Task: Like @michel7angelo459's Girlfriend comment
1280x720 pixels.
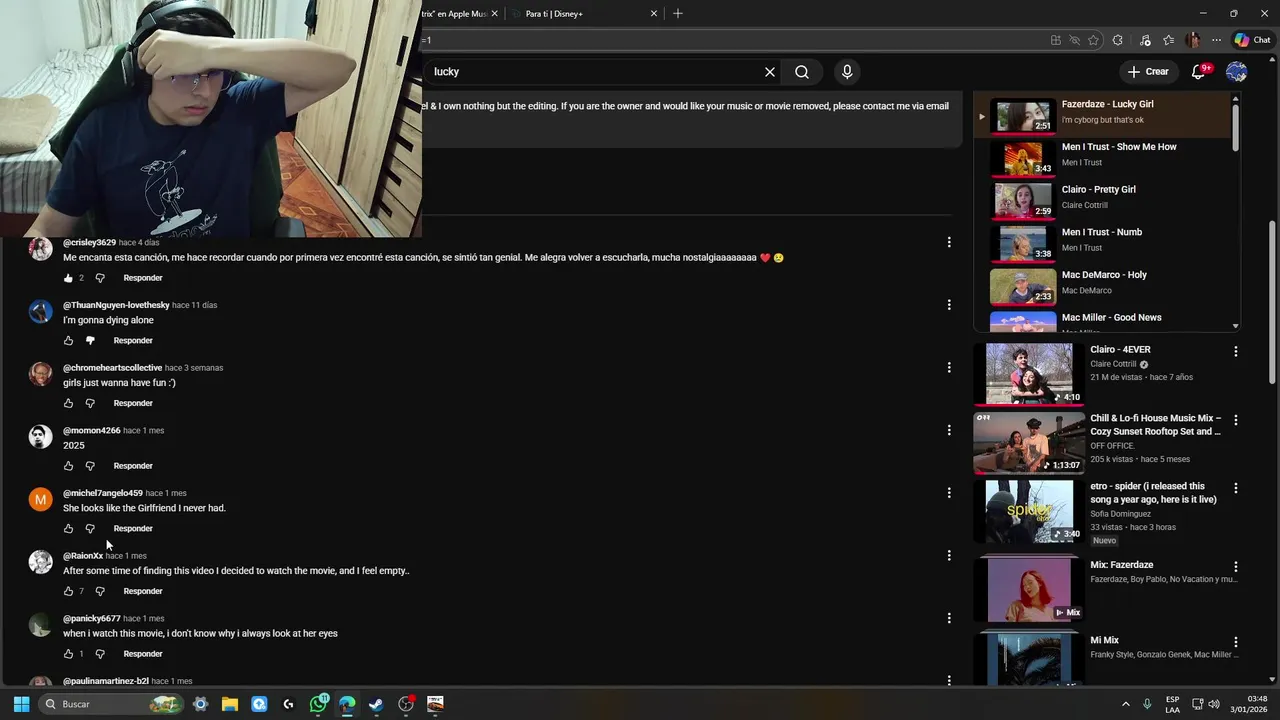Action: tap(68, 528)
